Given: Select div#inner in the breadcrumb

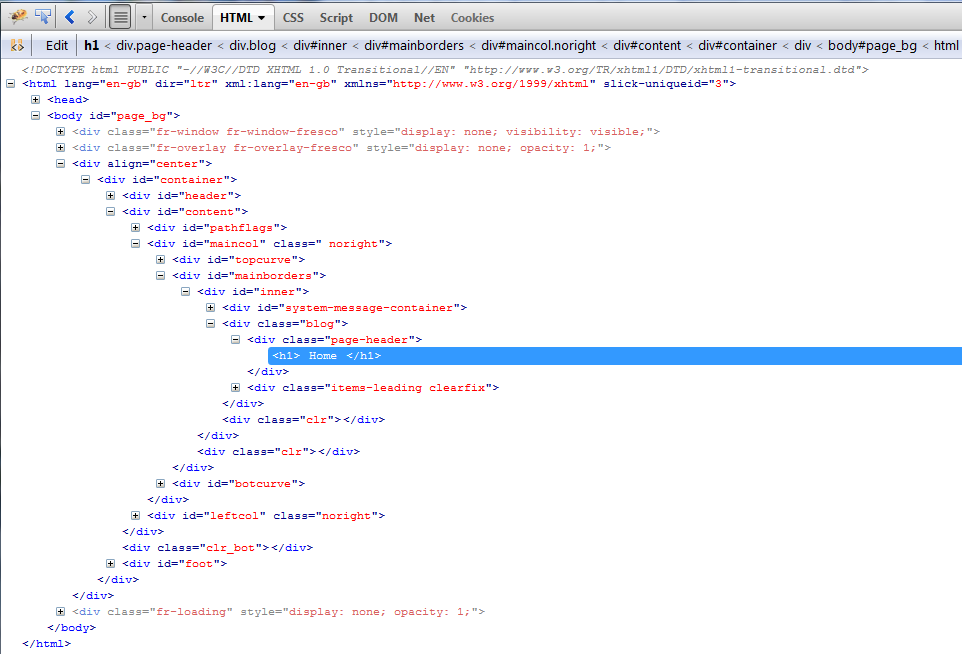Looking at the screenshot, I should click(x=320, y=45).
